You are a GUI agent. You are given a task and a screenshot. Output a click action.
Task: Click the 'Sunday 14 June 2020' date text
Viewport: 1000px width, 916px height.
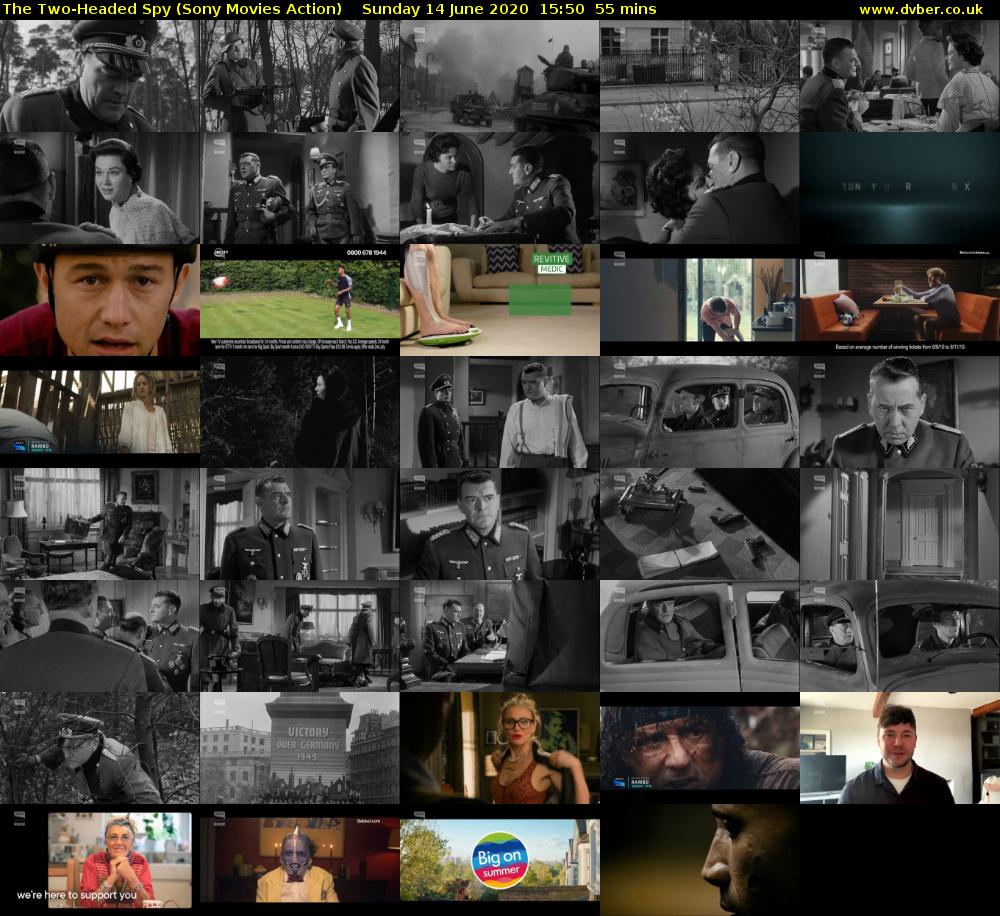point(445,9)
